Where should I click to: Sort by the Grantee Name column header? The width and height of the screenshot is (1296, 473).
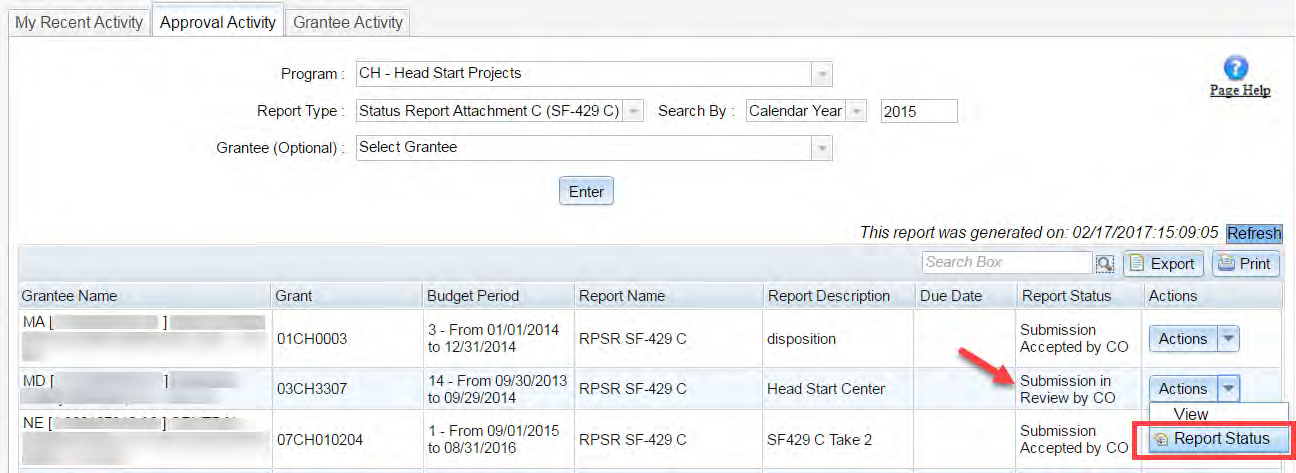coord(70,296)
